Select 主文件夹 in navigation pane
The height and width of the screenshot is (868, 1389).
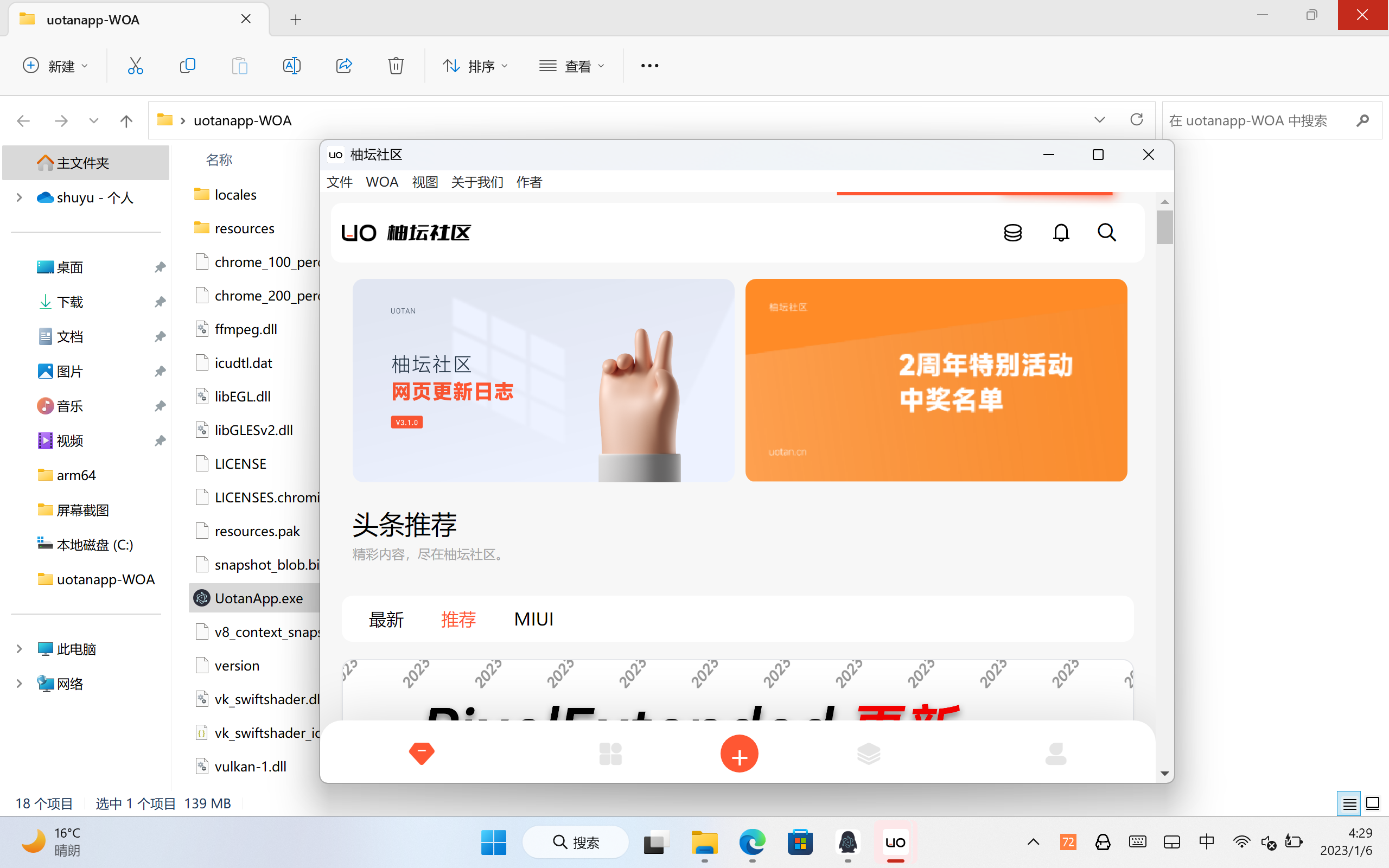(x=86, y=162)
